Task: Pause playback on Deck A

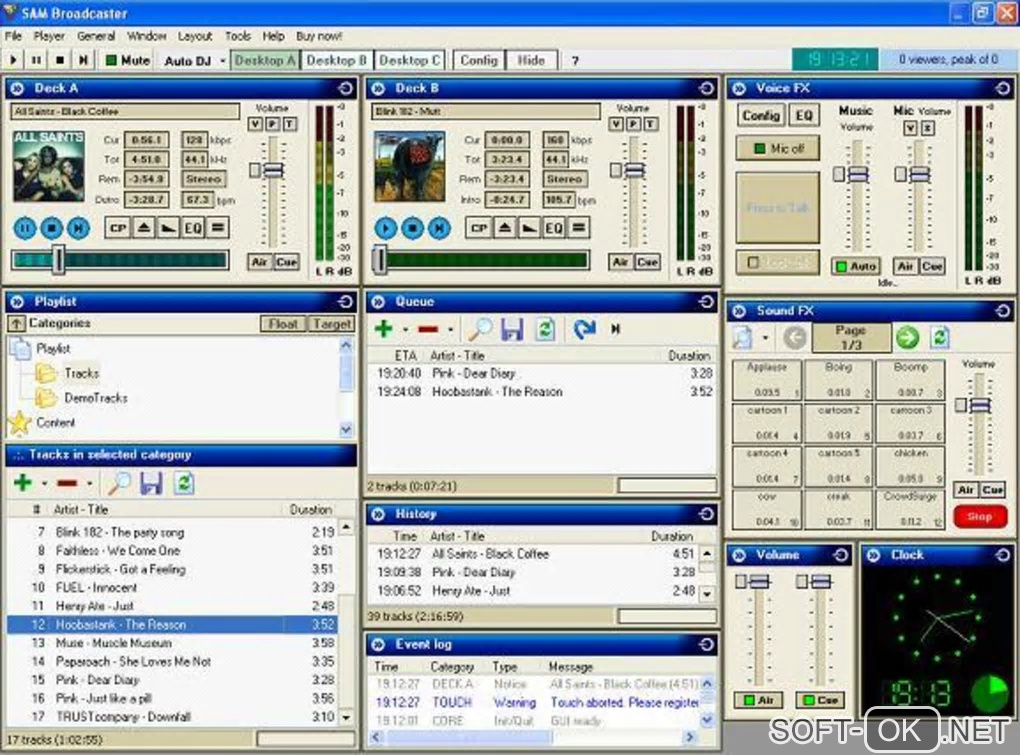Action: [x=25, y=228]
